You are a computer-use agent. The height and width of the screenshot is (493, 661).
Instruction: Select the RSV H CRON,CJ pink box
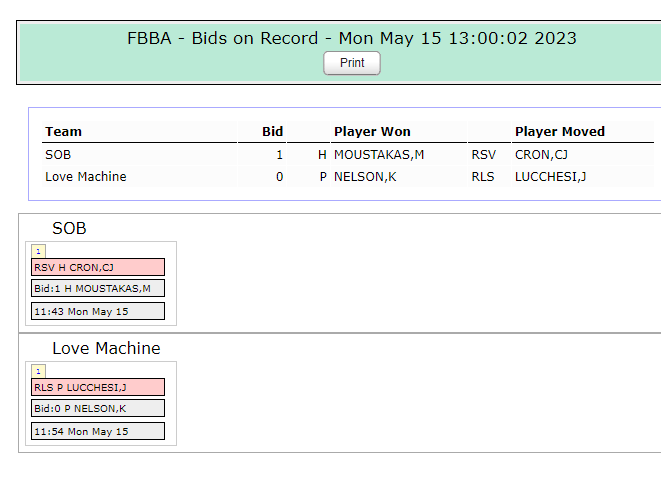[x=98, y=267]
